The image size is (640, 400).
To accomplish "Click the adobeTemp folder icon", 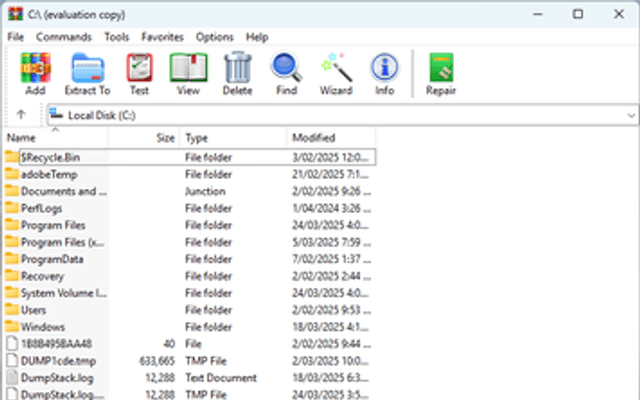I will (12, 174).
